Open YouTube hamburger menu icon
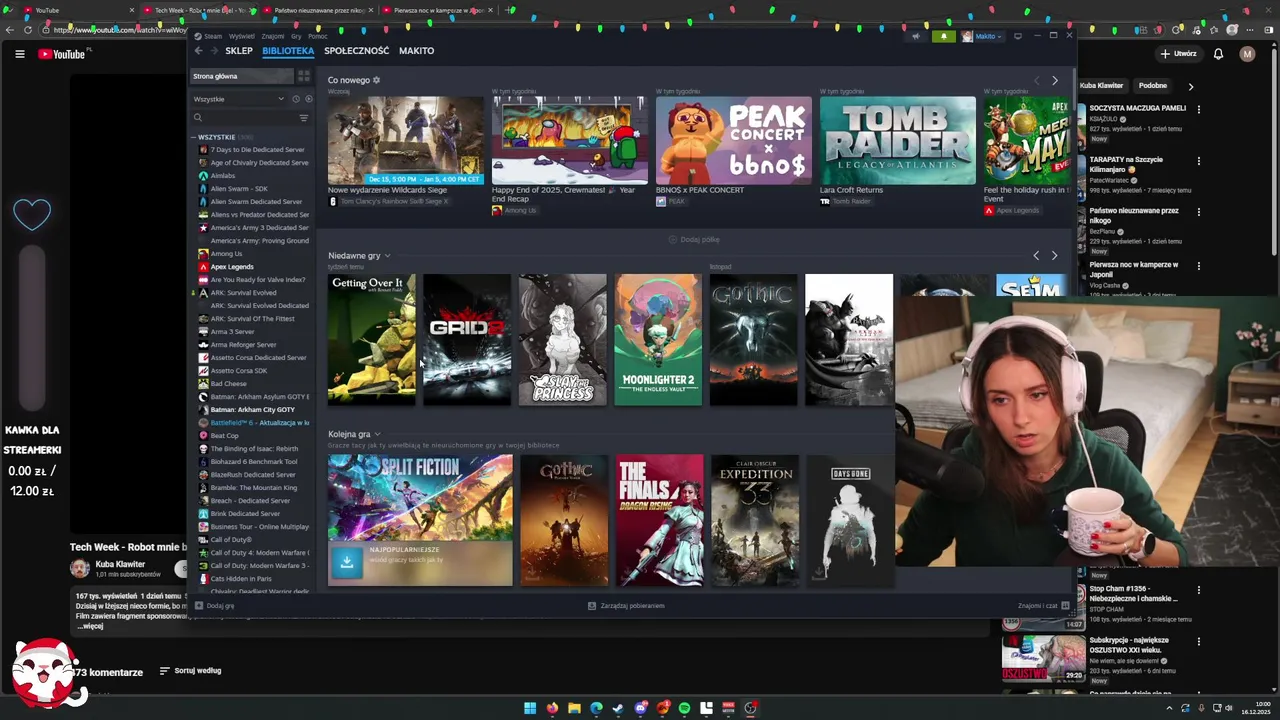1280x720 pixels. click(x=19, y=54)
